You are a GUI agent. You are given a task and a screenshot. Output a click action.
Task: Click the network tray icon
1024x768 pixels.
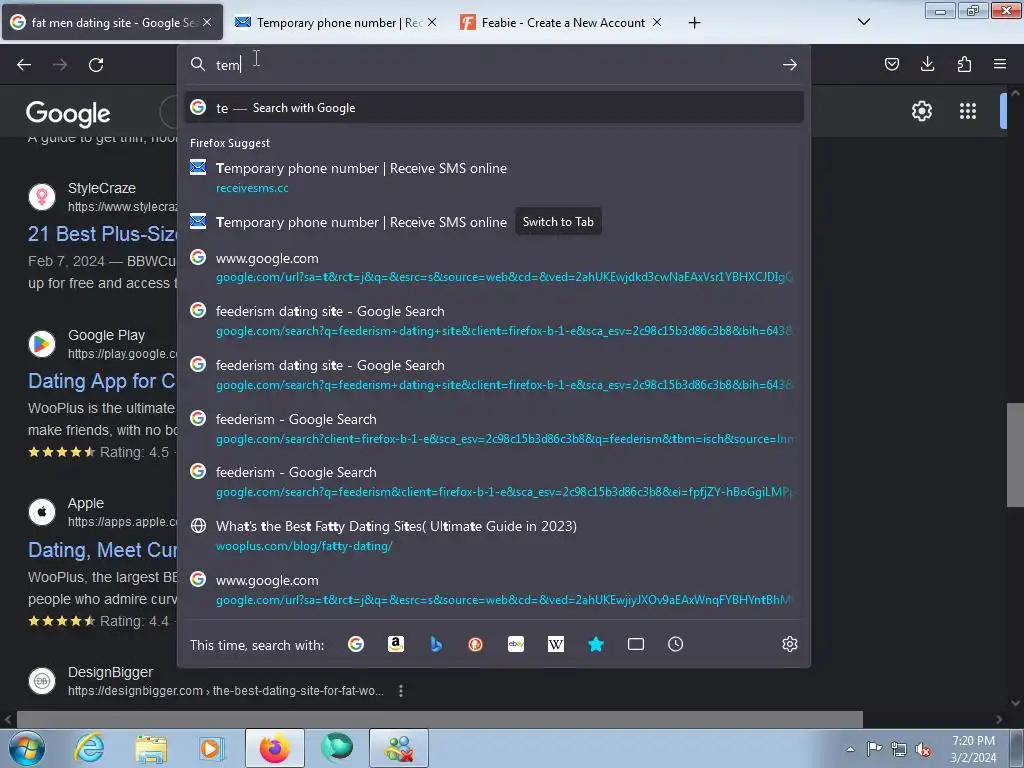coord(899,749)
